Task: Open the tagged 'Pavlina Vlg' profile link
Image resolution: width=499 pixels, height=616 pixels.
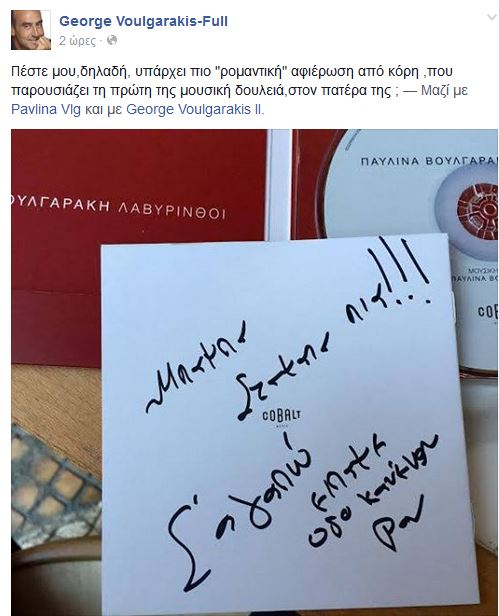Action: (46, 109)
